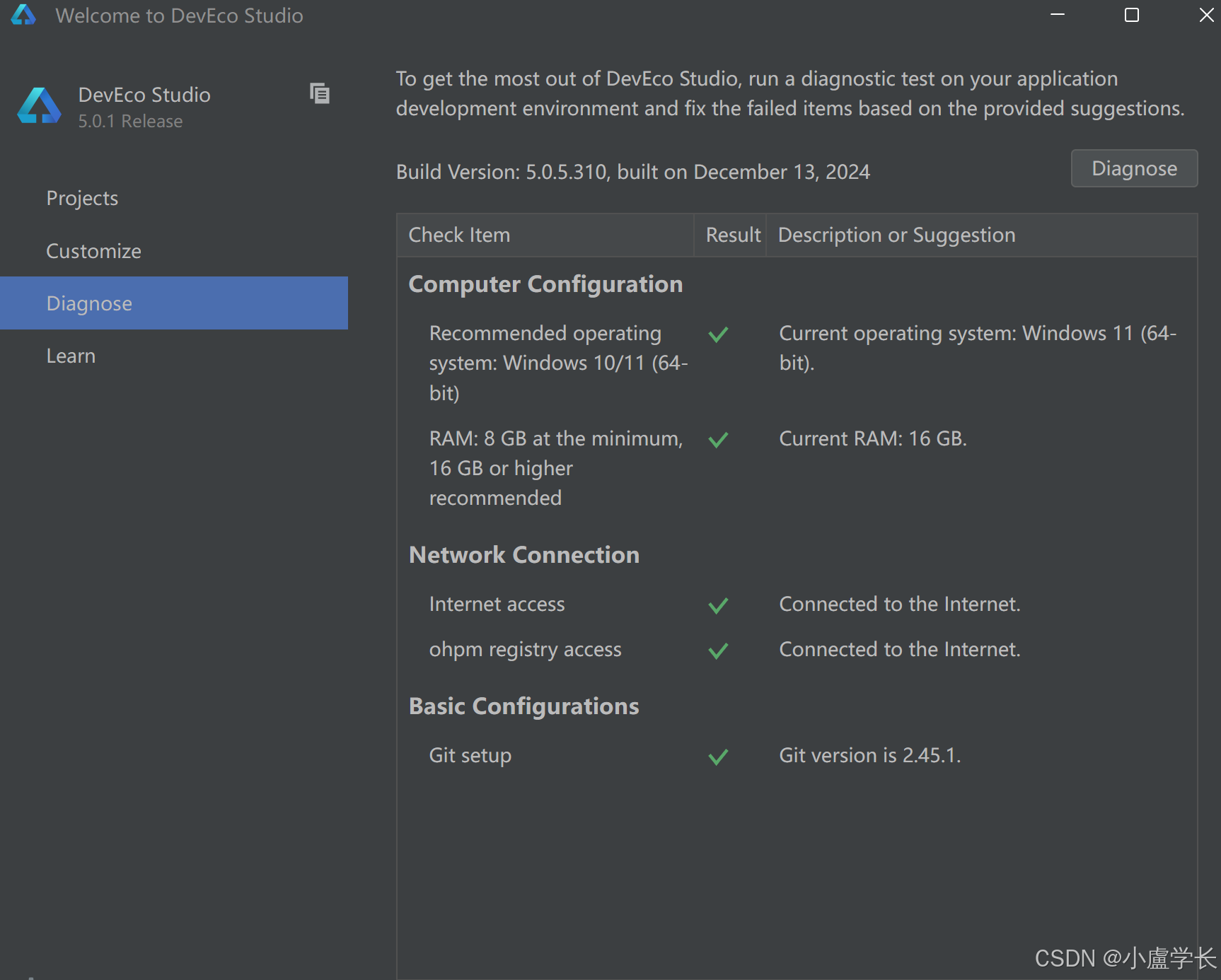1221x980 pixels.
Task: Click the ohpm registry access checkmark
Action: [718, 651]
